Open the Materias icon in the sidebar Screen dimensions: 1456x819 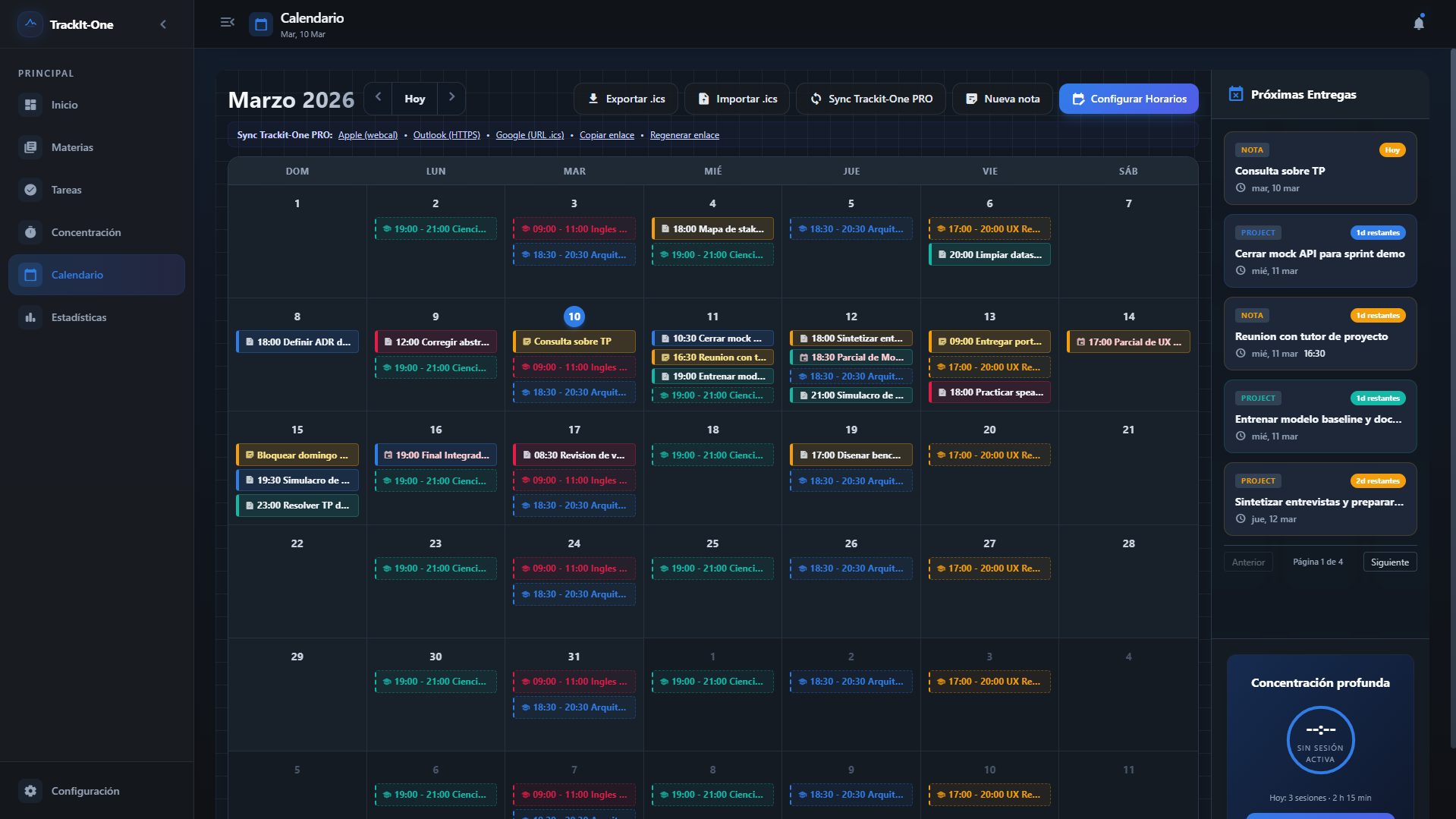click(x=30, y=147)
